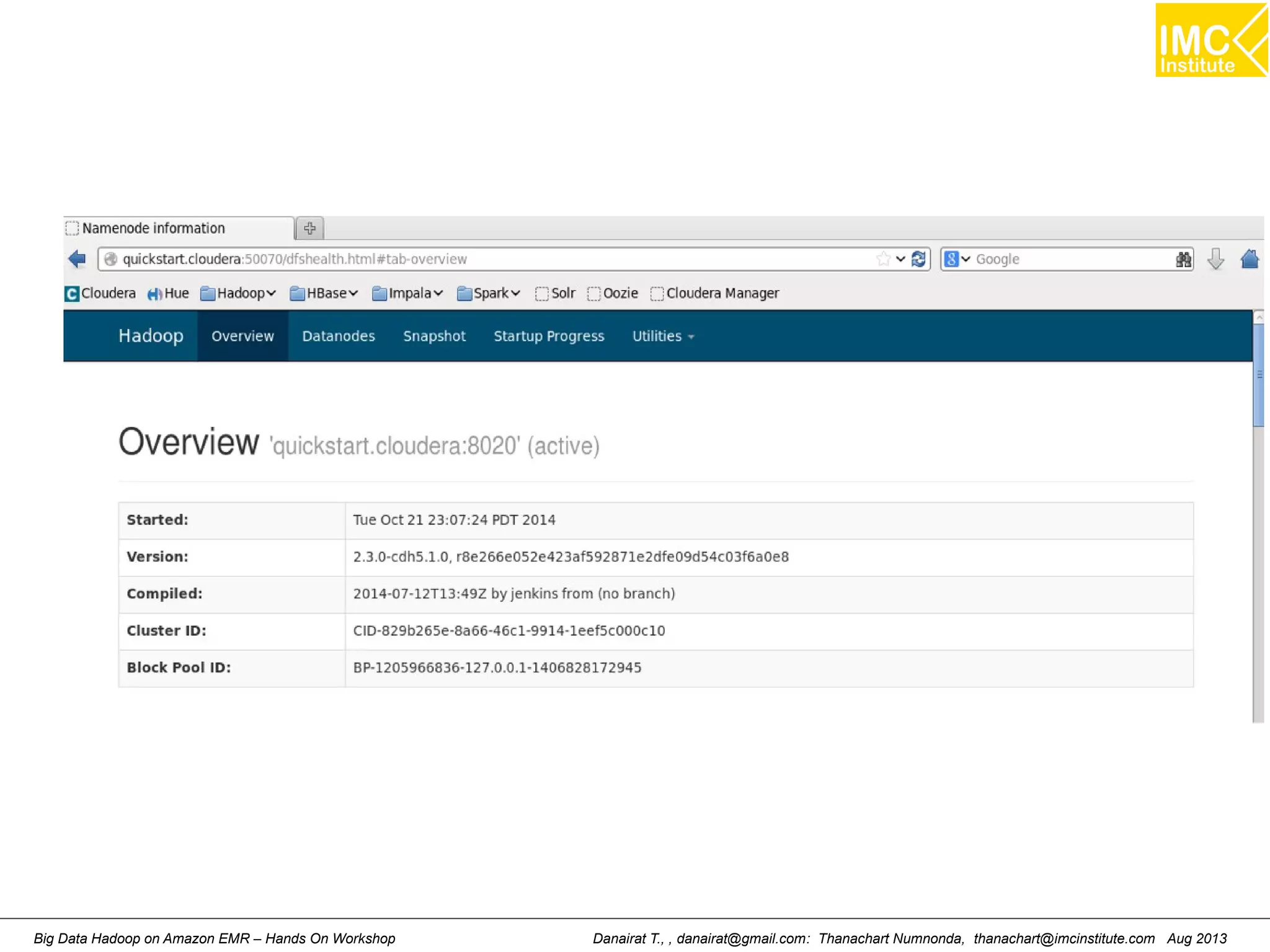Image resolution: width=1270 pixels, height=952 pixels.
Task: Click the Compiled date value
Action: (514, 594)
